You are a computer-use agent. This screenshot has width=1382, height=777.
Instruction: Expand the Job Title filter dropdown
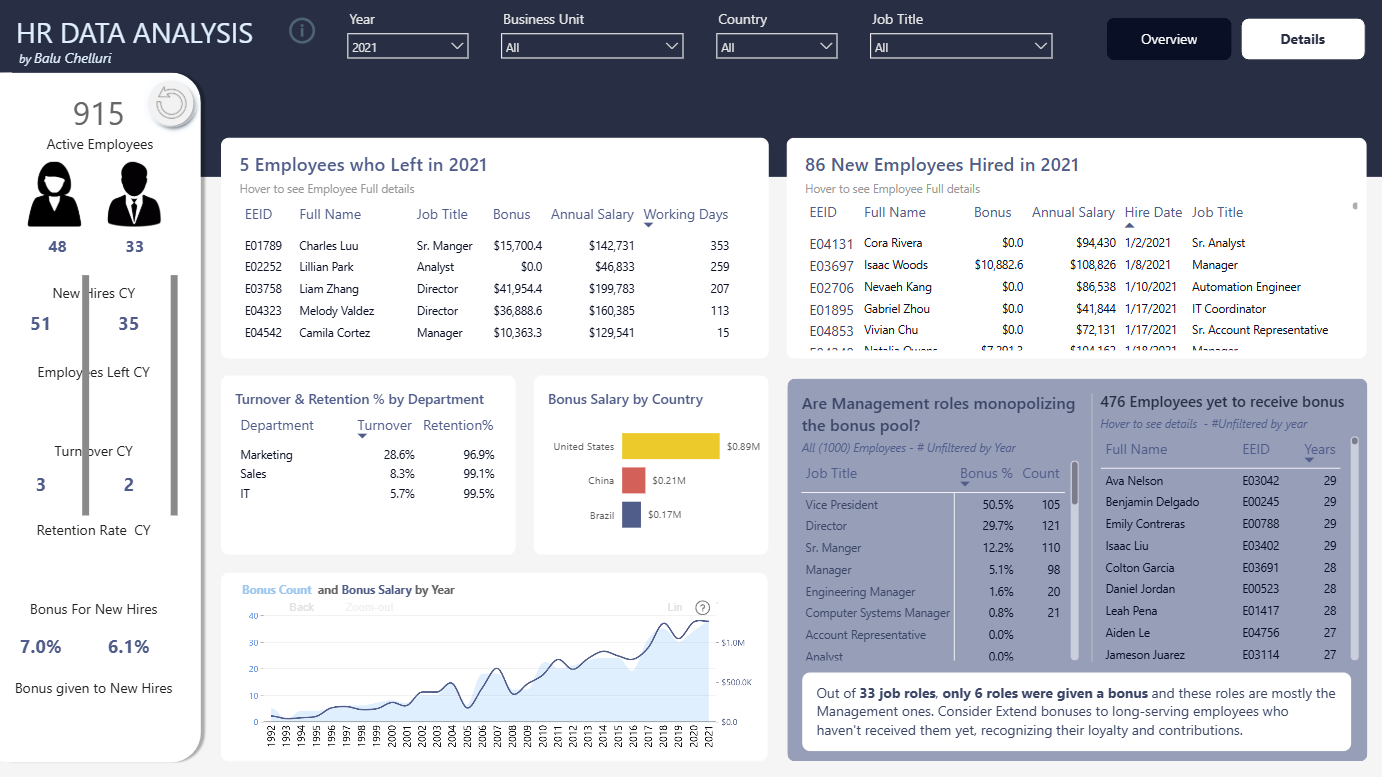tap(961, 46)
